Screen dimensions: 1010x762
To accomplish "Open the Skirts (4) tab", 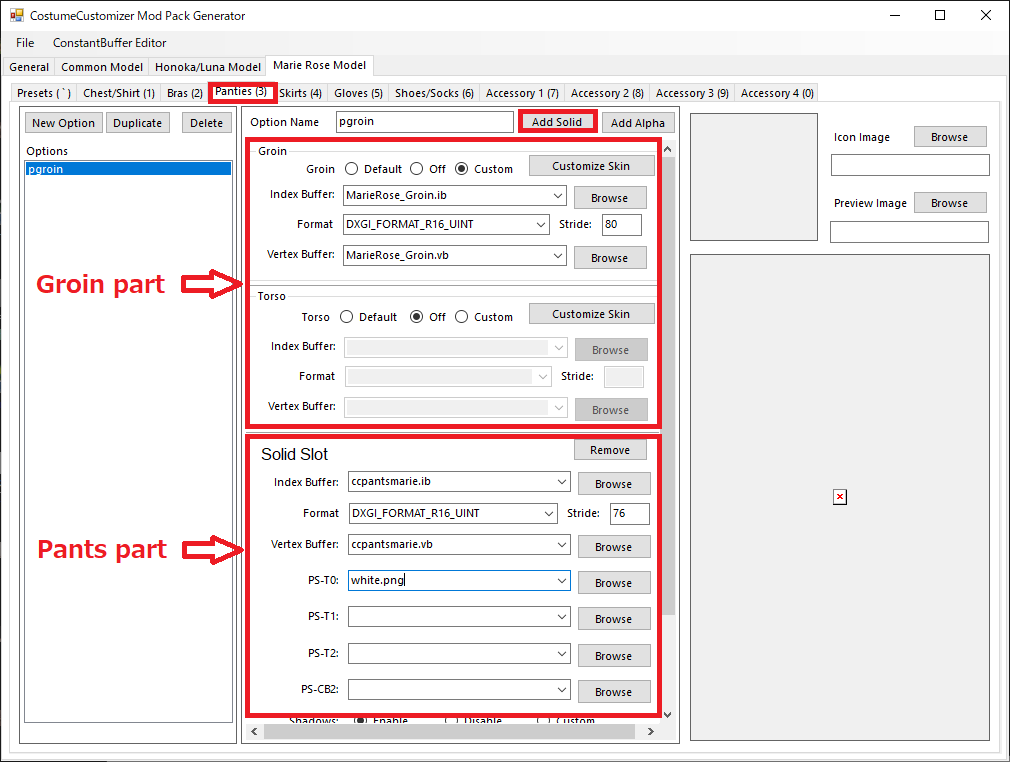I will click(300, 93).
